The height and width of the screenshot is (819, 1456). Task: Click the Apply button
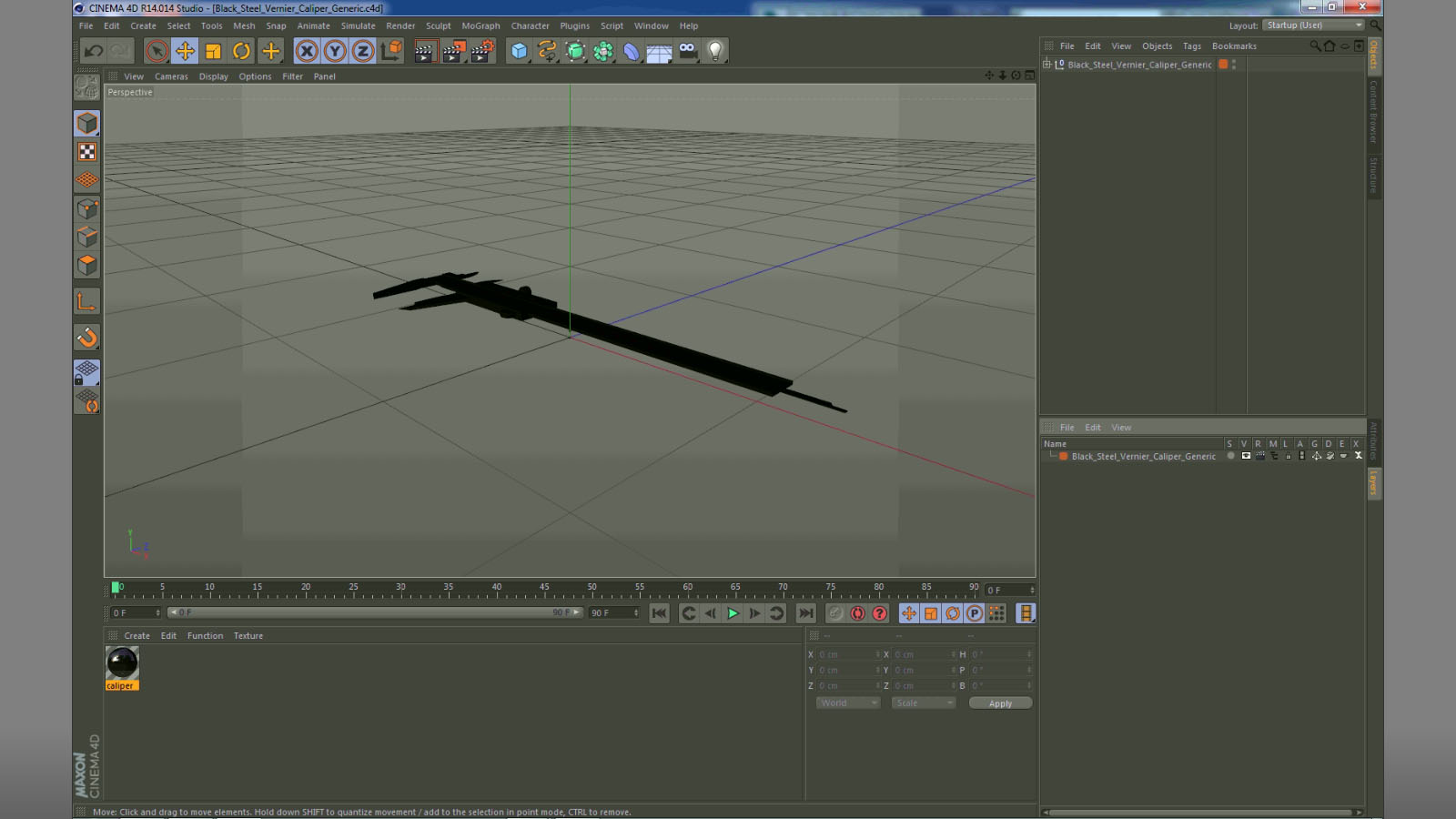(x=1000, y=703)
